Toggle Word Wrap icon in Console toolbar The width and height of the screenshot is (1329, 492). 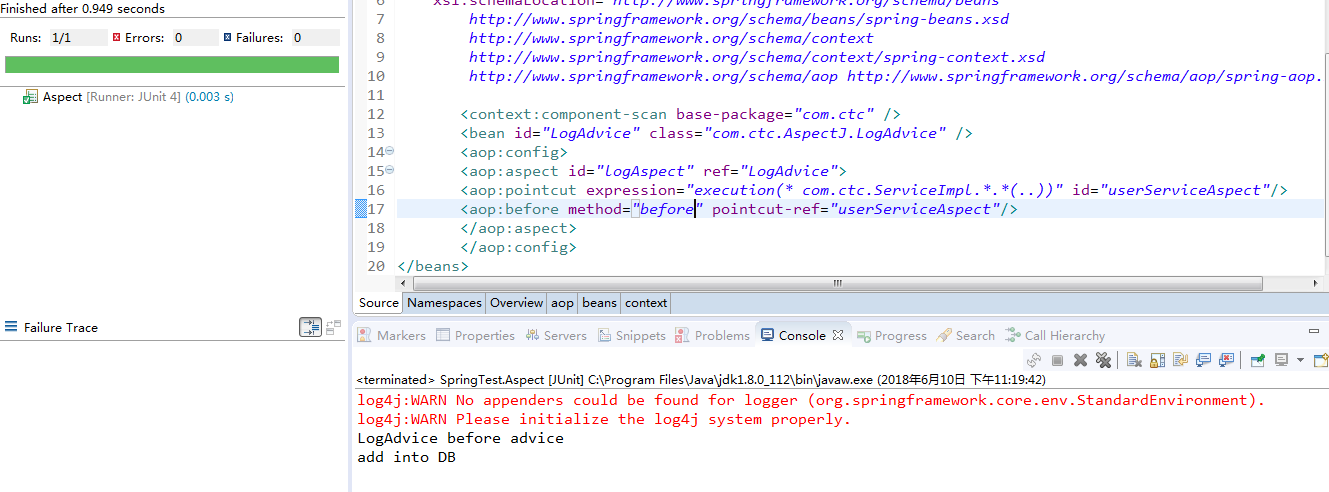tap(1180, 360)
